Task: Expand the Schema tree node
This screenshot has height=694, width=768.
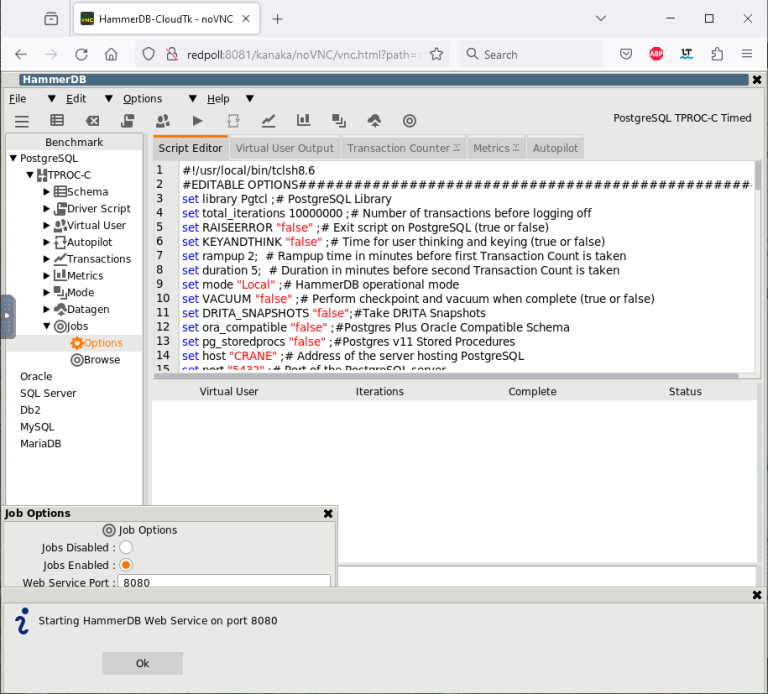Action: coord(47,192)
